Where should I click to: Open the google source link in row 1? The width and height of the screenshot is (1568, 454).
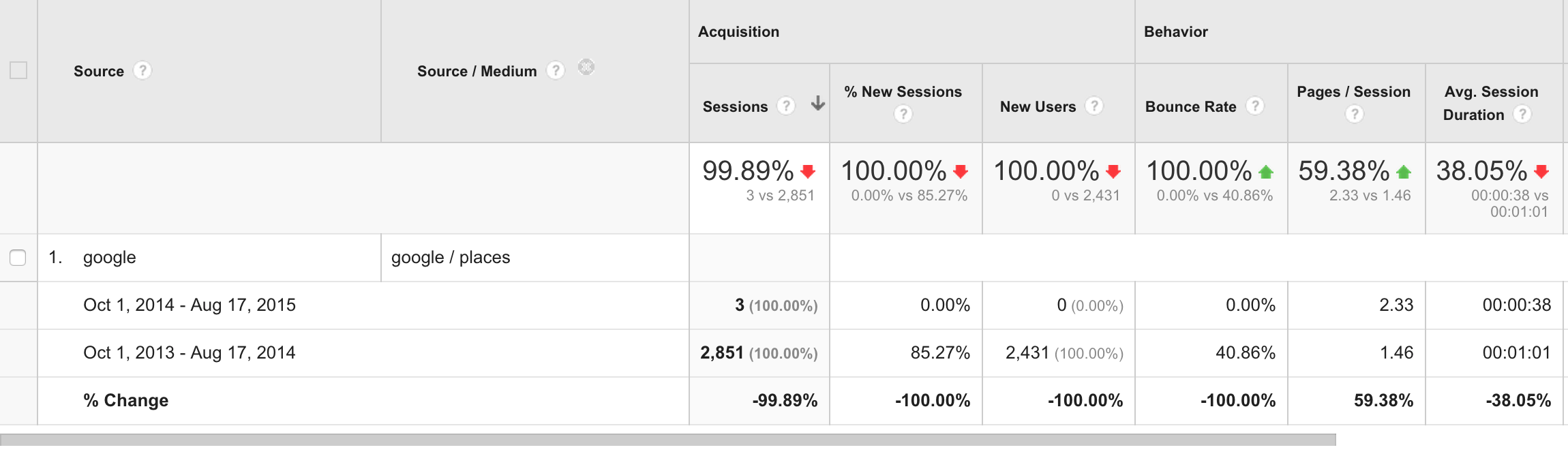(x=109, y=258)
